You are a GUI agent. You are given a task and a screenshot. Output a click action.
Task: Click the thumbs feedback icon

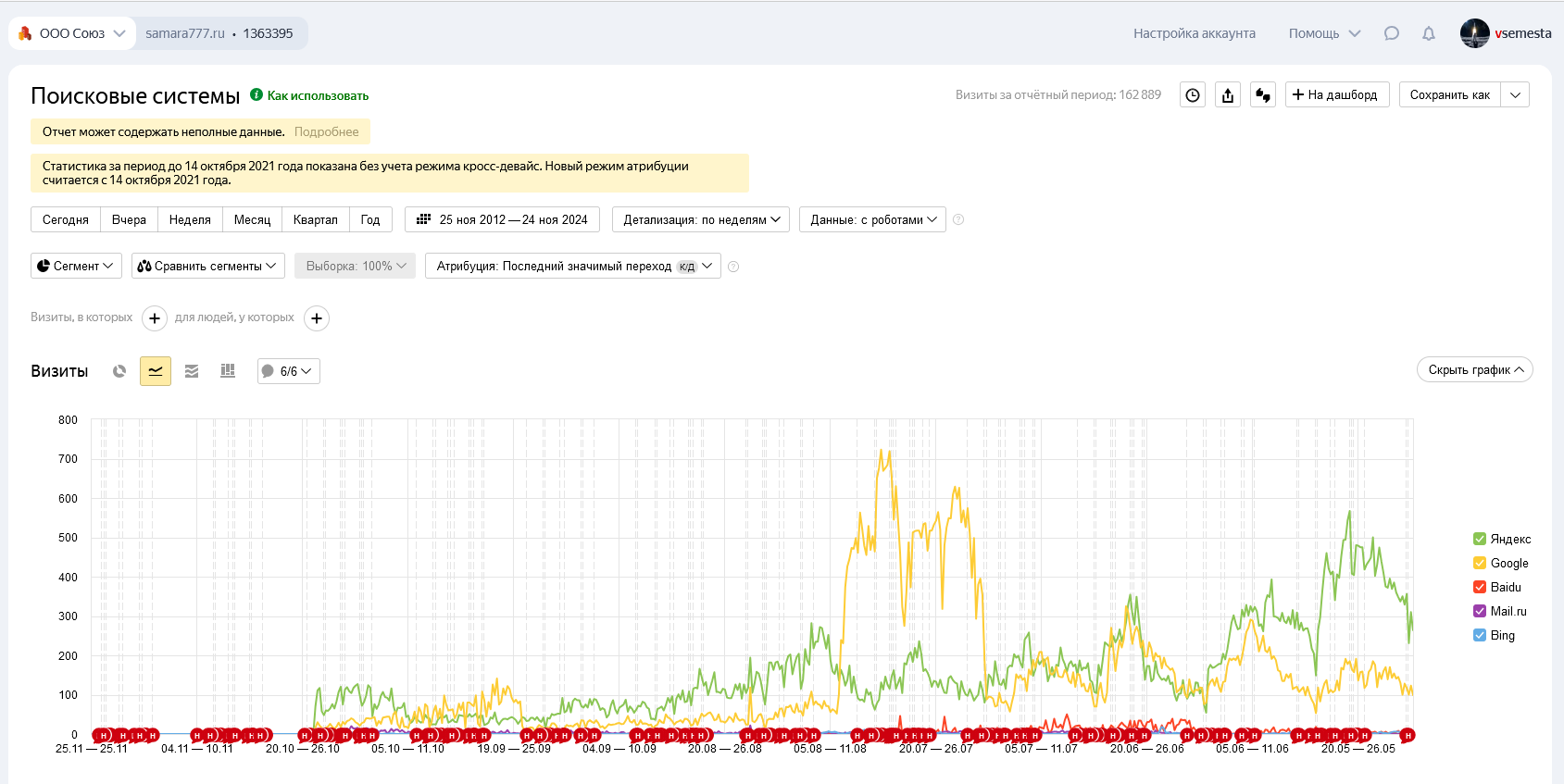click(x=1263, y=94)
